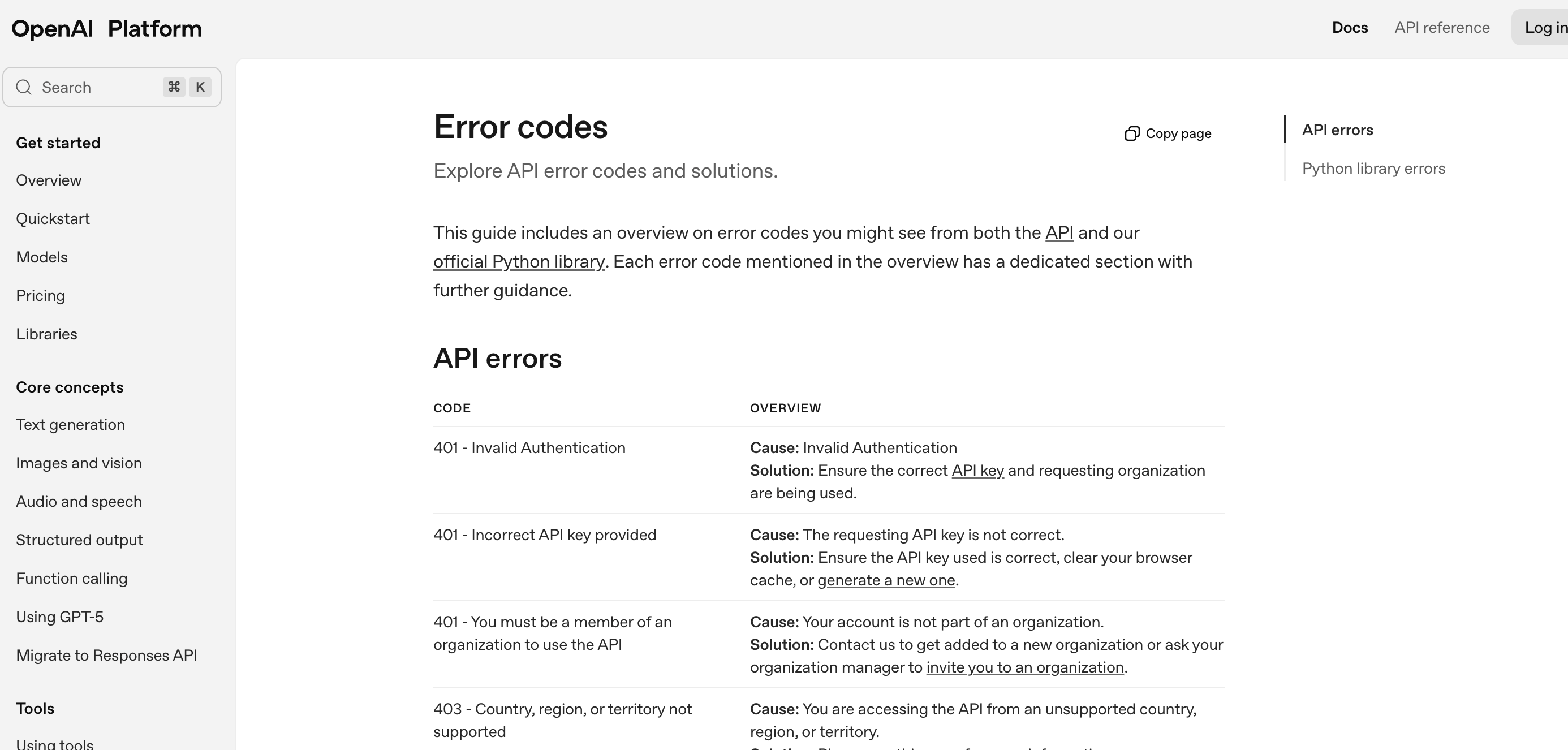Click the CODE column header
The width and height of the screenshot is (1568, 750).
(451, 408)
